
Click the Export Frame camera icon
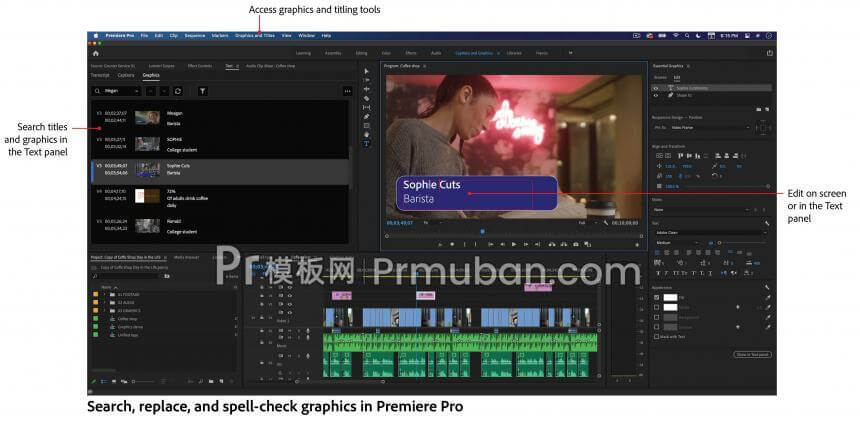pos(575,244)
